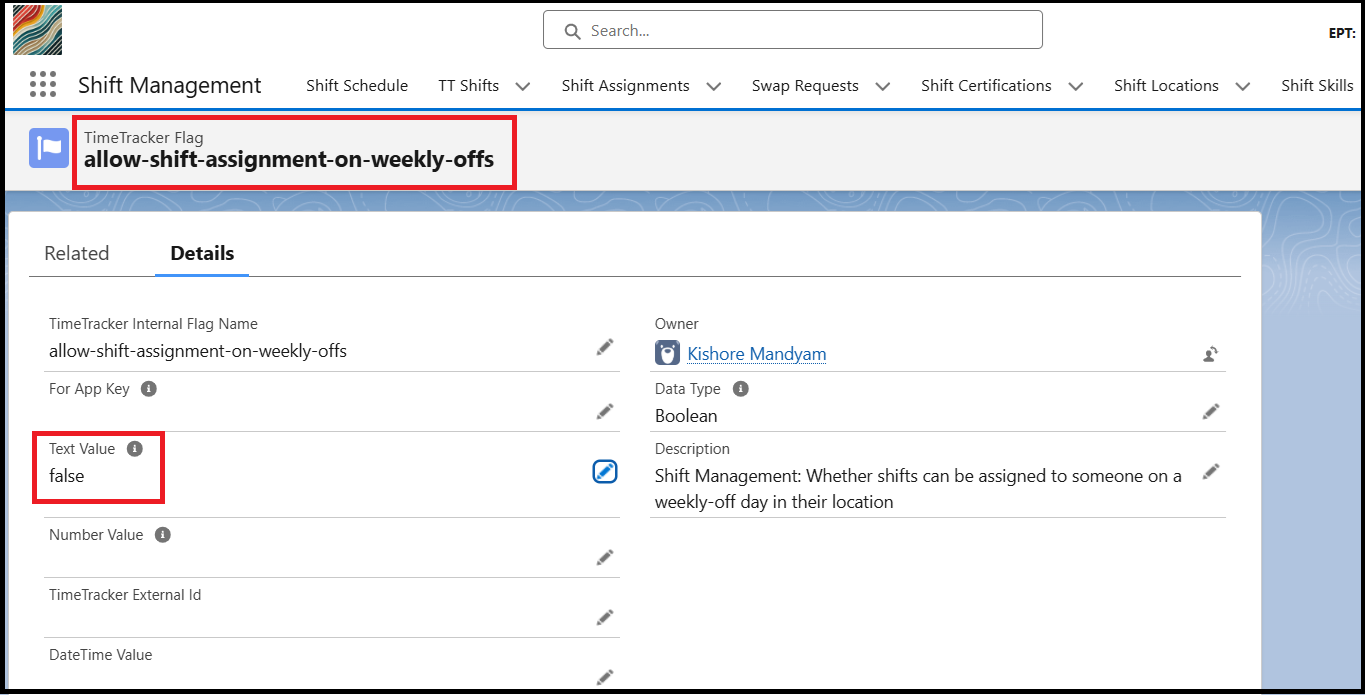Click the Description text about weekly-off day
1365x695 pixels.
coord(918,488)
